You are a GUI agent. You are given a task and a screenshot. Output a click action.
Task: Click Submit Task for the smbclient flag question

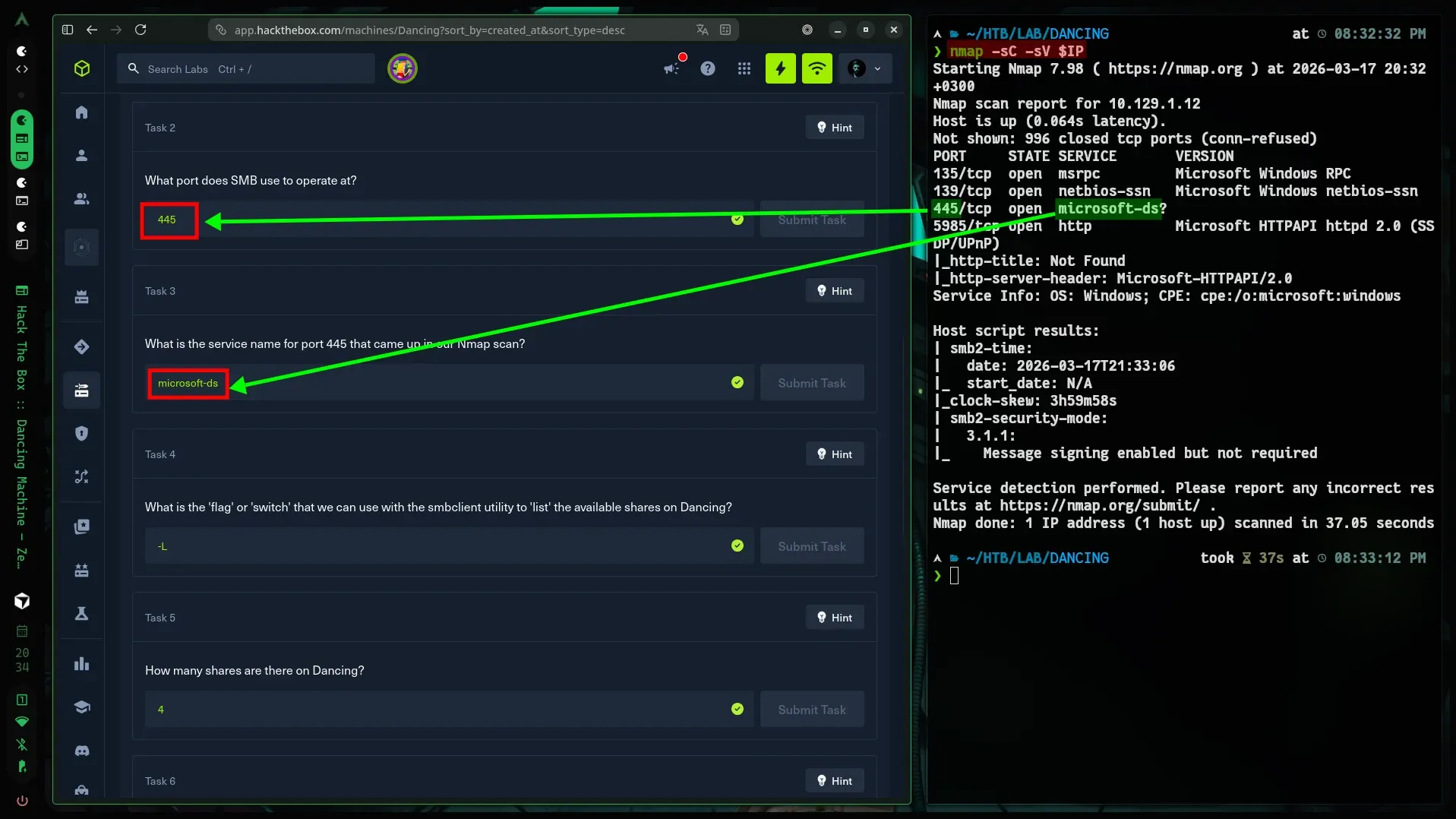[812, 546]
